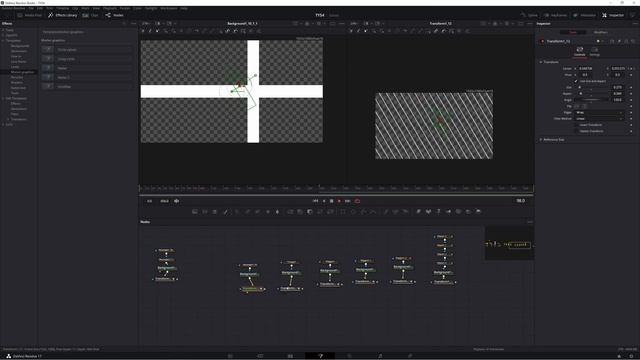
Task: Stop playback in the transport controls
Action: pyautogui.click(x=331, y=201)
